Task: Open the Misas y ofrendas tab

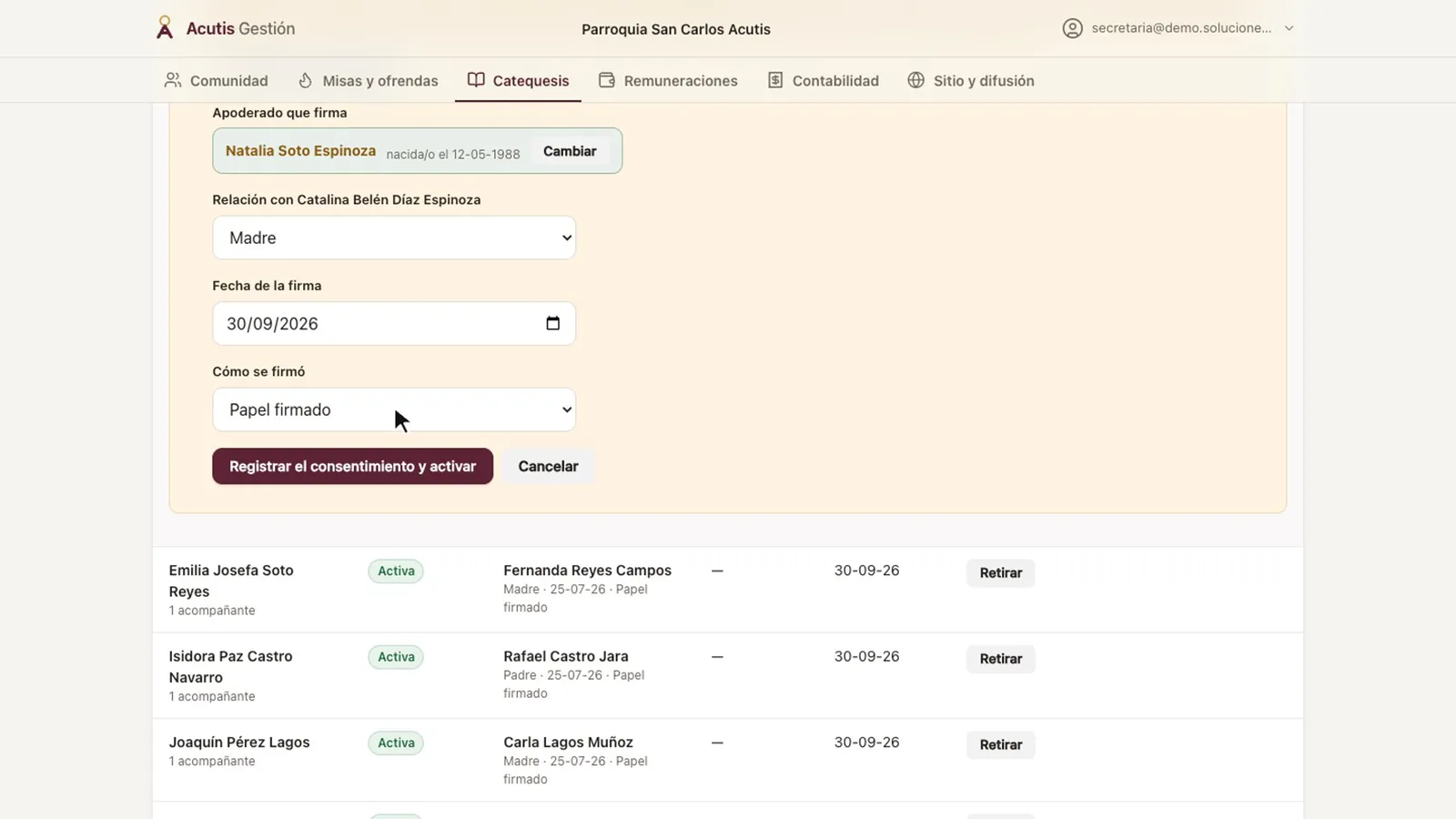Action: point(369,80)
